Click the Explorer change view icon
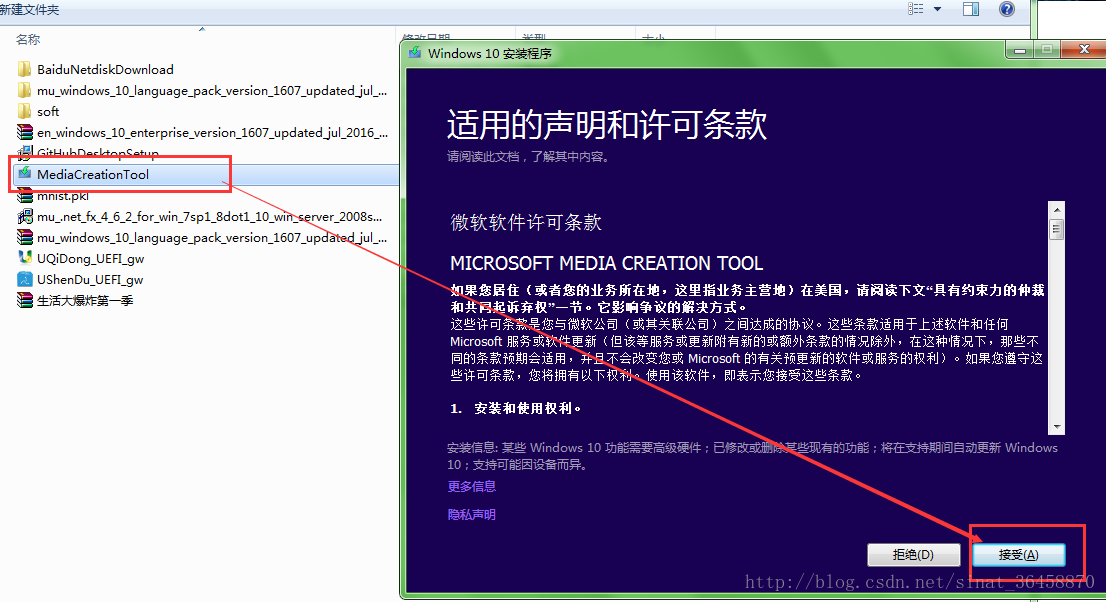This screenshot has width=1106, height=602. tap(916, 9)
